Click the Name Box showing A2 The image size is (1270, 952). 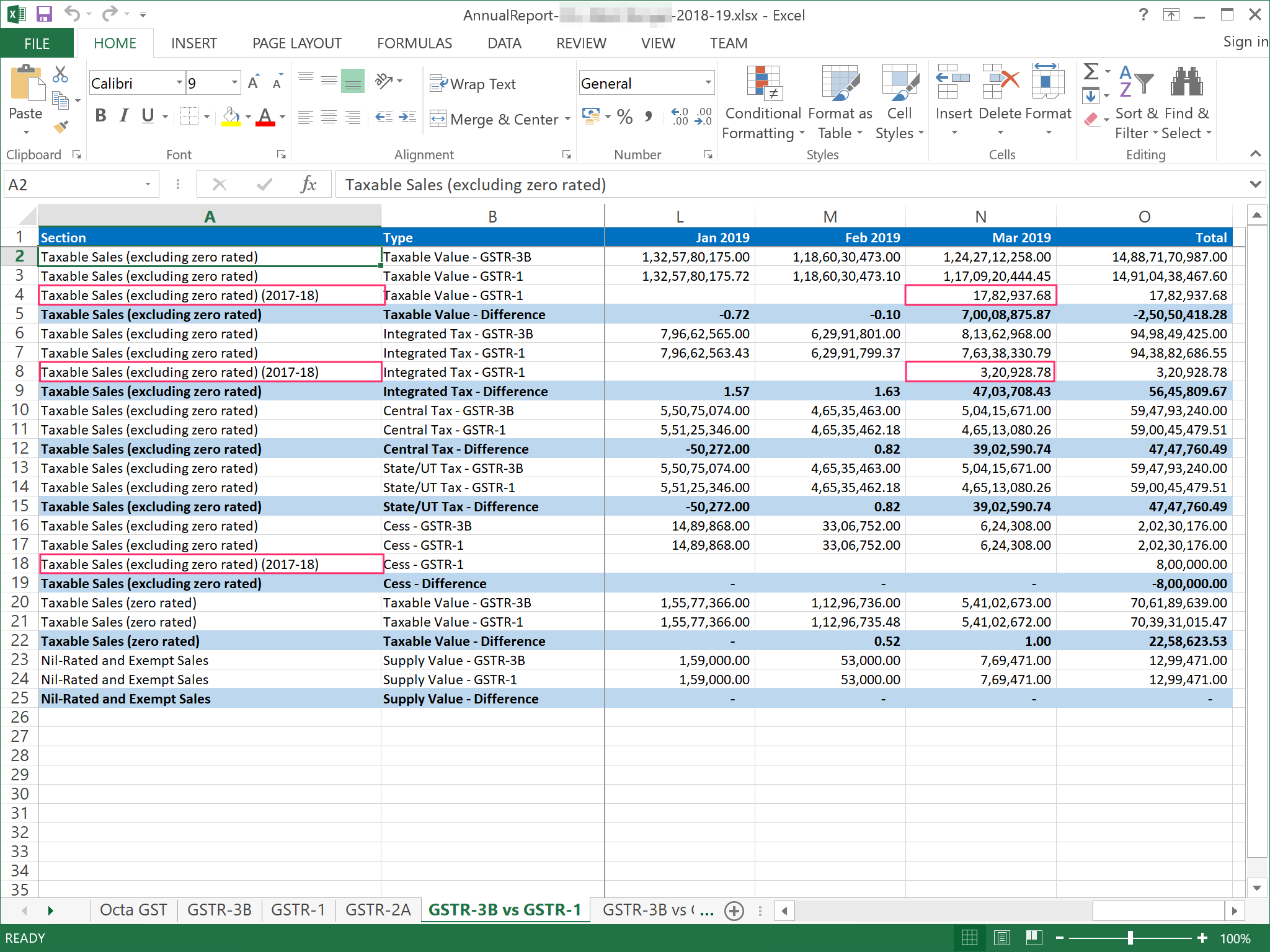tap(73, 185)
